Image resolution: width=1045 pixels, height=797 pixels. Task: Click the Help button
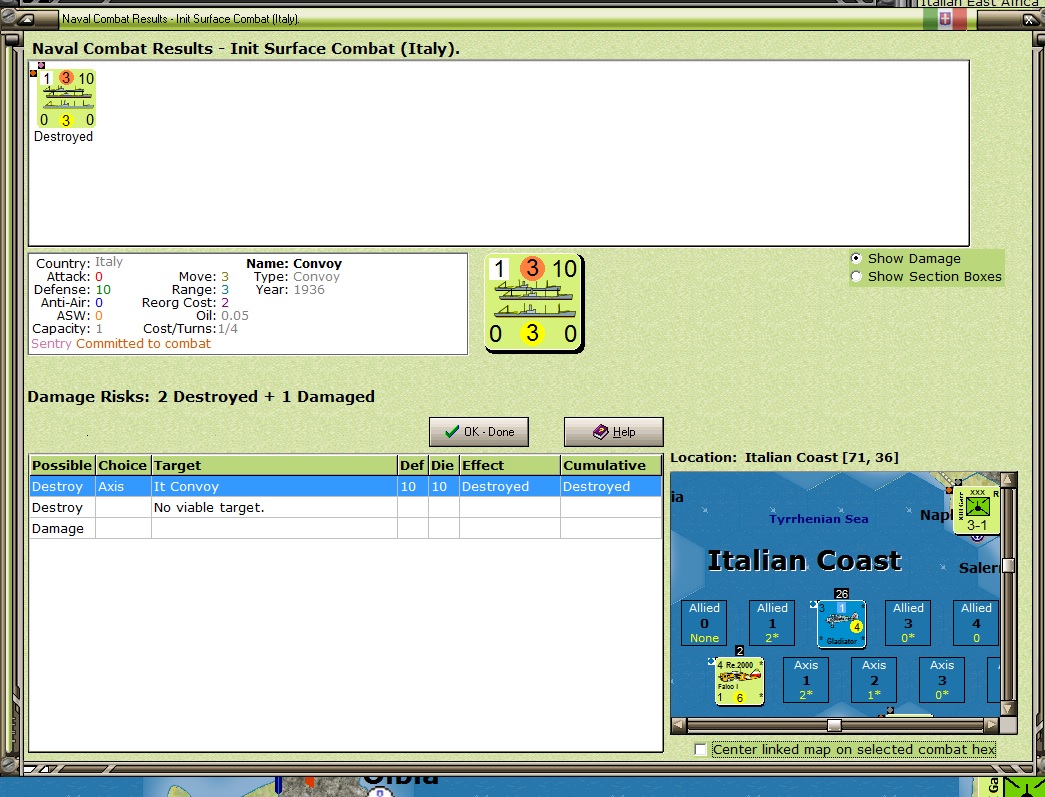[x=613, y=432]
